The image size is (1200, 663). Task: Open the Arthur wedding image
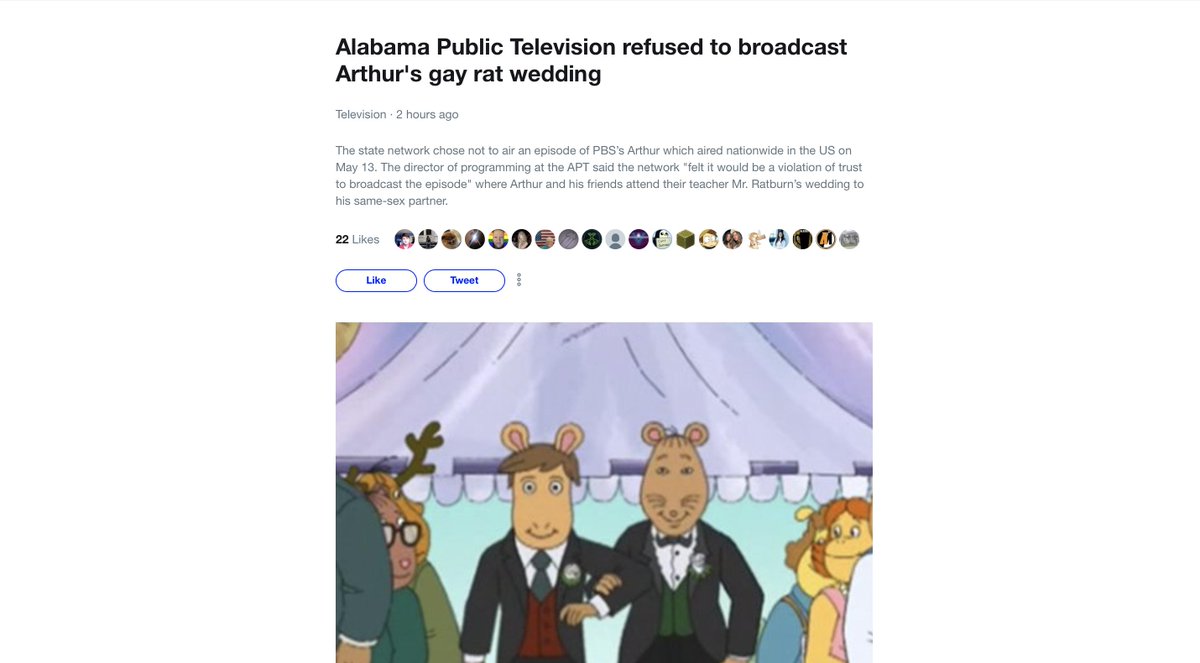[x=604, y=492]
